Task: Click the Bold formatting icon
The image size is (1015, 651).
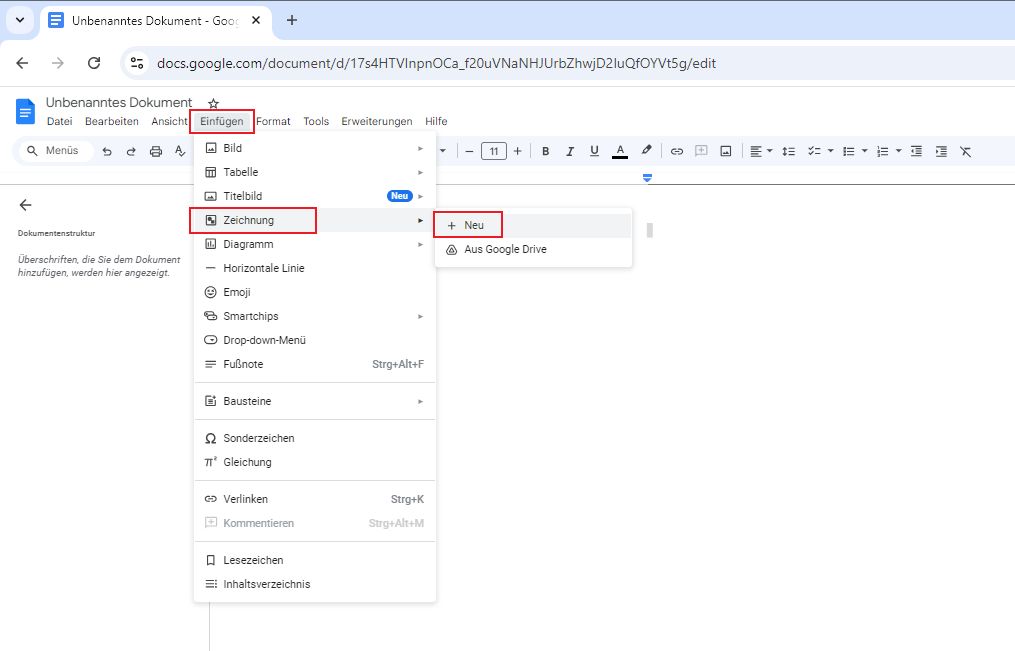Action: pos(546,151)
